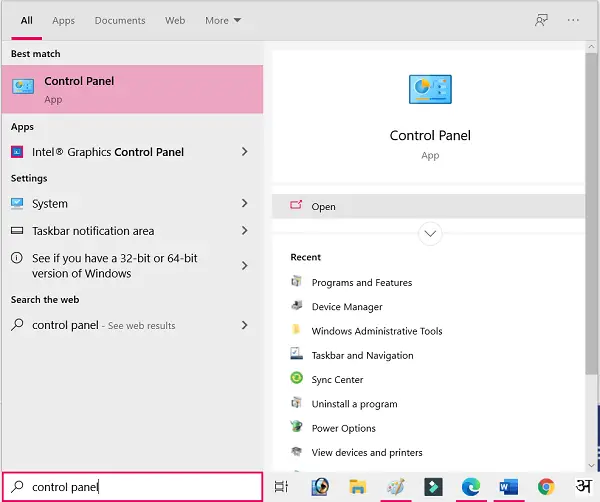Viewport: 600px width, 502px height.
Task: Click the scrollbar up arrow
Action: click(x=591, y=47)
